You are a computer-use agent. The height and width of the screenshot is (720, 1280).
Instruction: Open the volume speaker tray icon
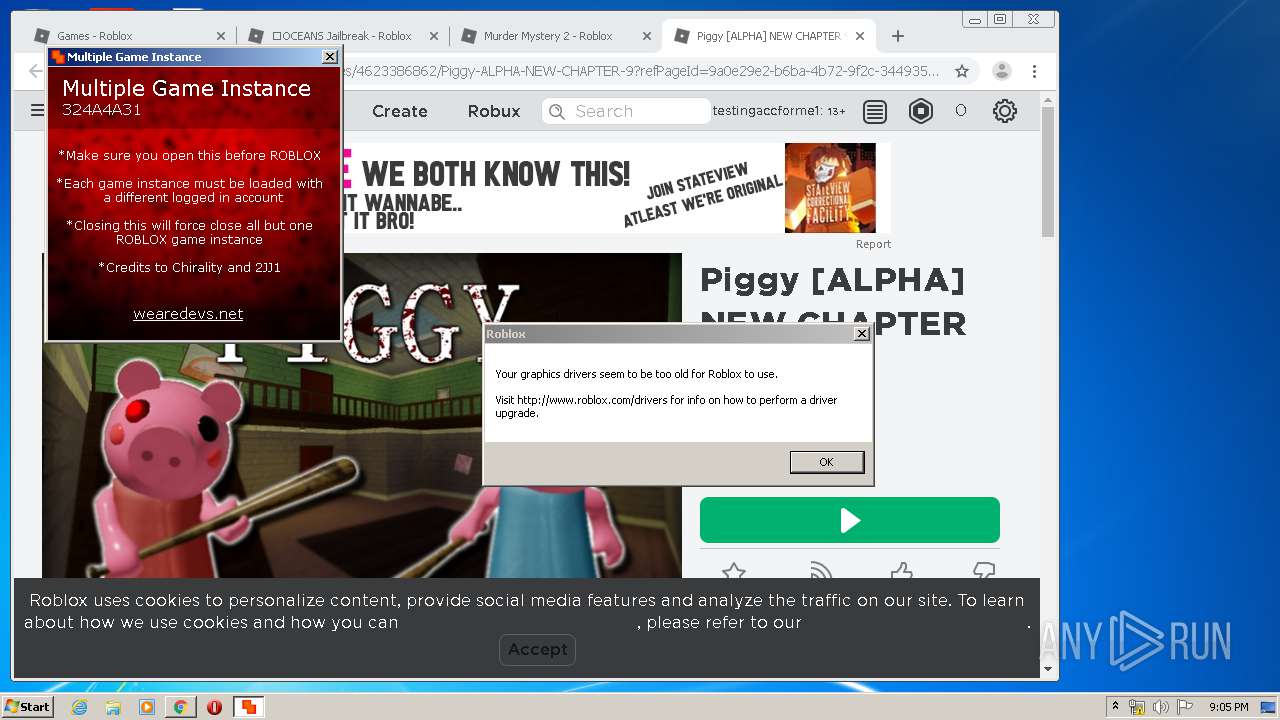pos(1161,707)
